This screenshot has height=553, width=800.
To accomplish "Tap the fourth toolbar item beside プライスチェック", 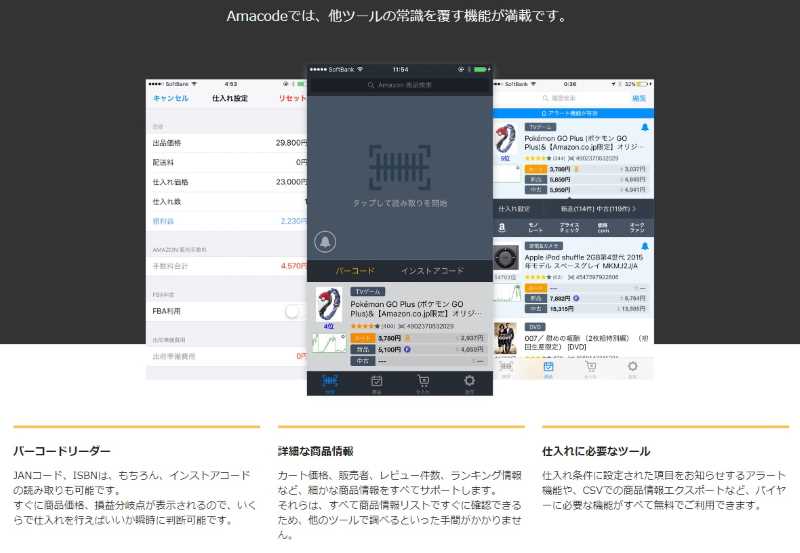I will point(603,228).
